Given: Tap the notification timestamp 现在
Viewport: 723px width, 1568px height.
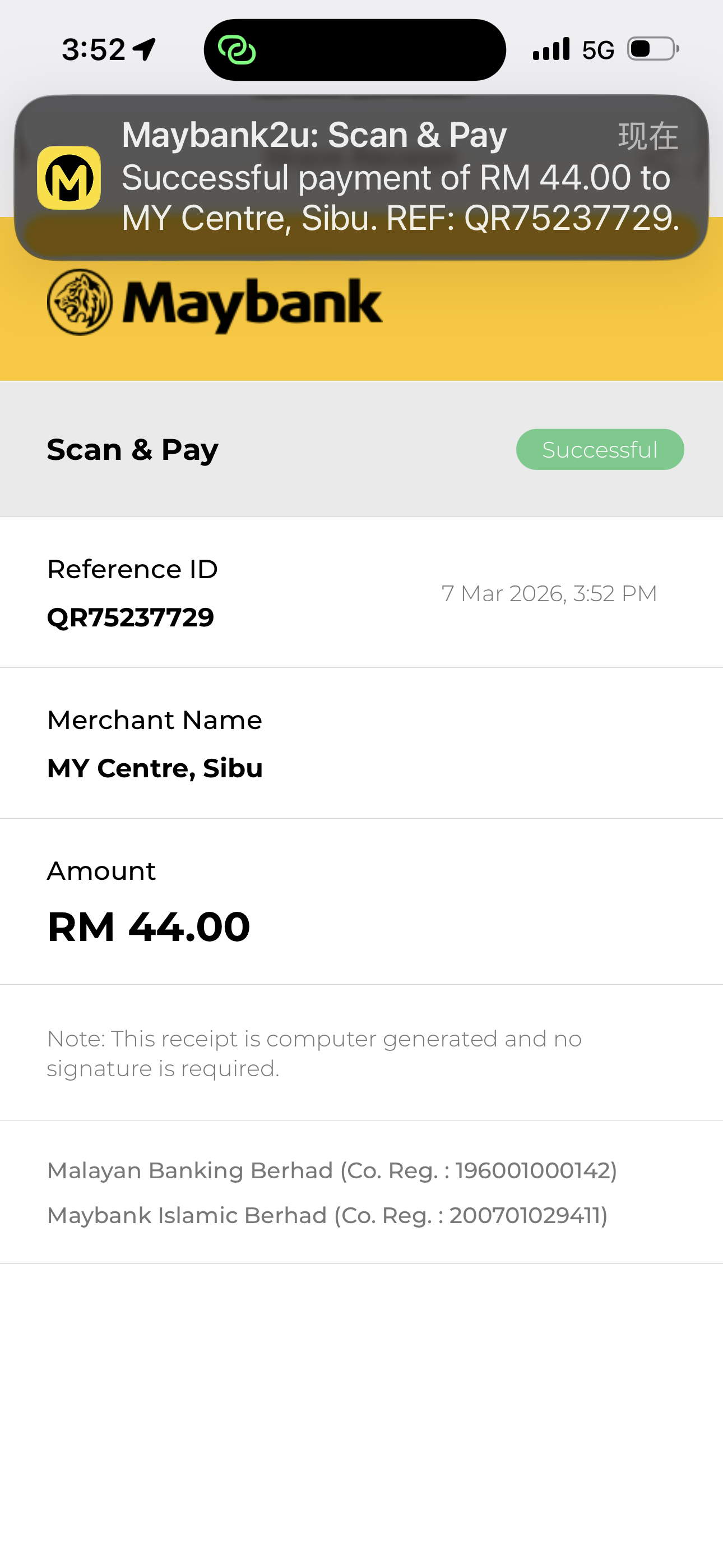Looking at the screenshot, I should click(x=647, y=136).
